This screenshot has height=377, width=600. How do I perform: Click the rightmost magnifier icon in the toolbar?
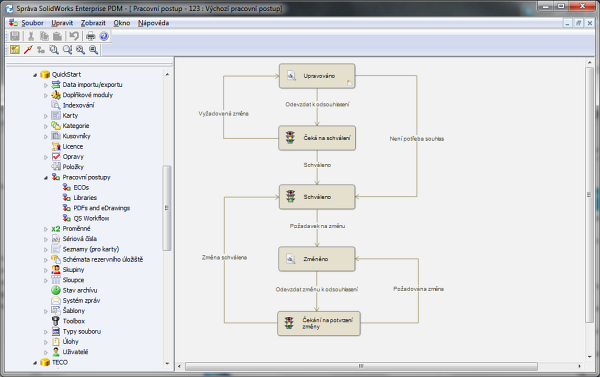pos(93,49)
